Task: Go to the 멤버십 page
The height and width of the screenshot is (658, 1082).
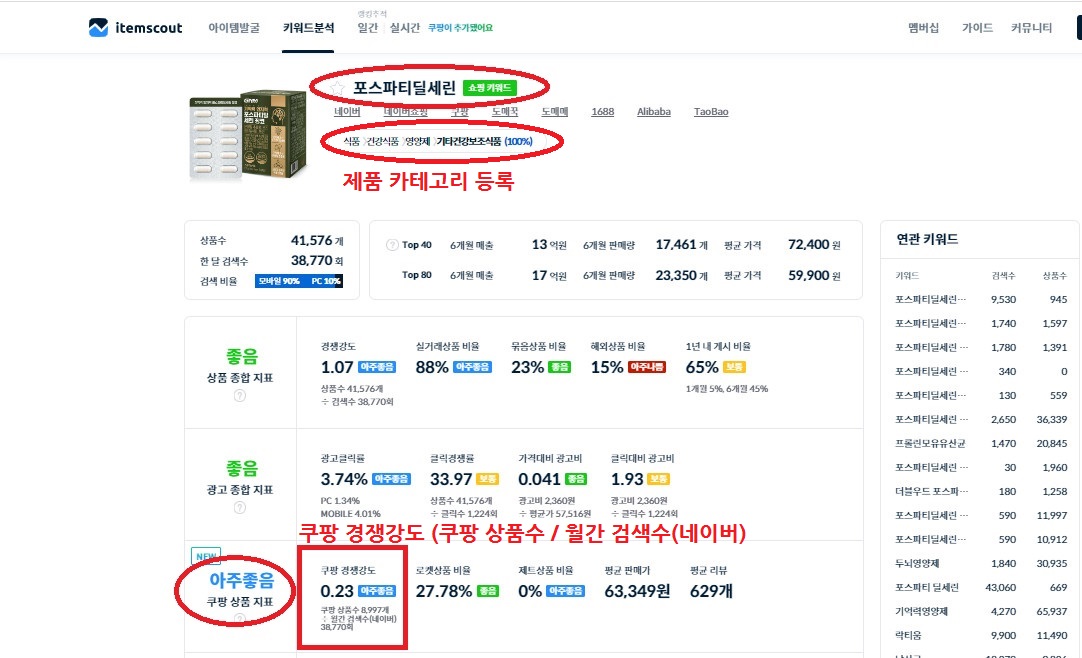Action: [923, 28]
